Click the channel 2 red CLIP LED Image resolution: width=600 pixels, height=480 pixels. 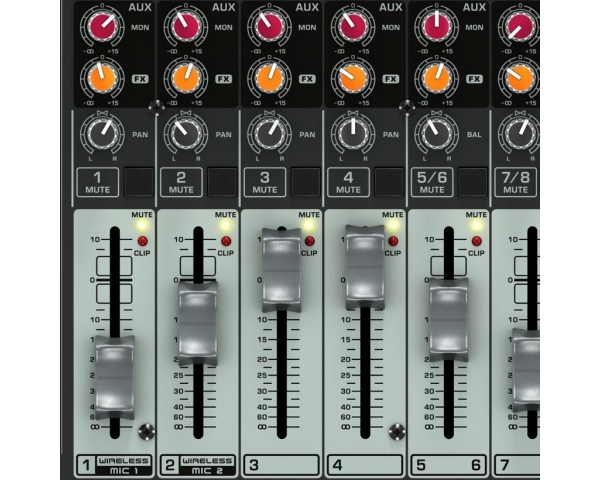(226, 241)
